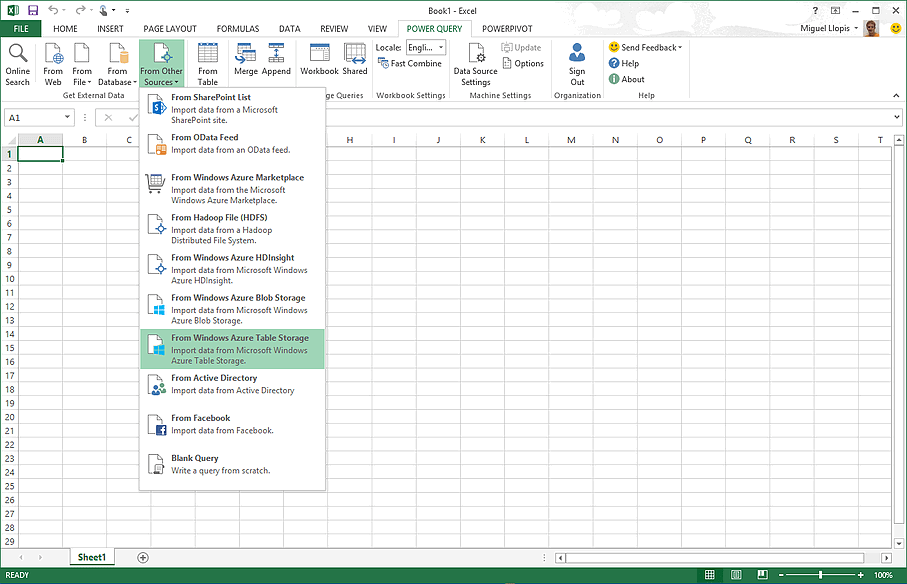Zoom in with plus button

pyautogui.click(x=861, y=575)
